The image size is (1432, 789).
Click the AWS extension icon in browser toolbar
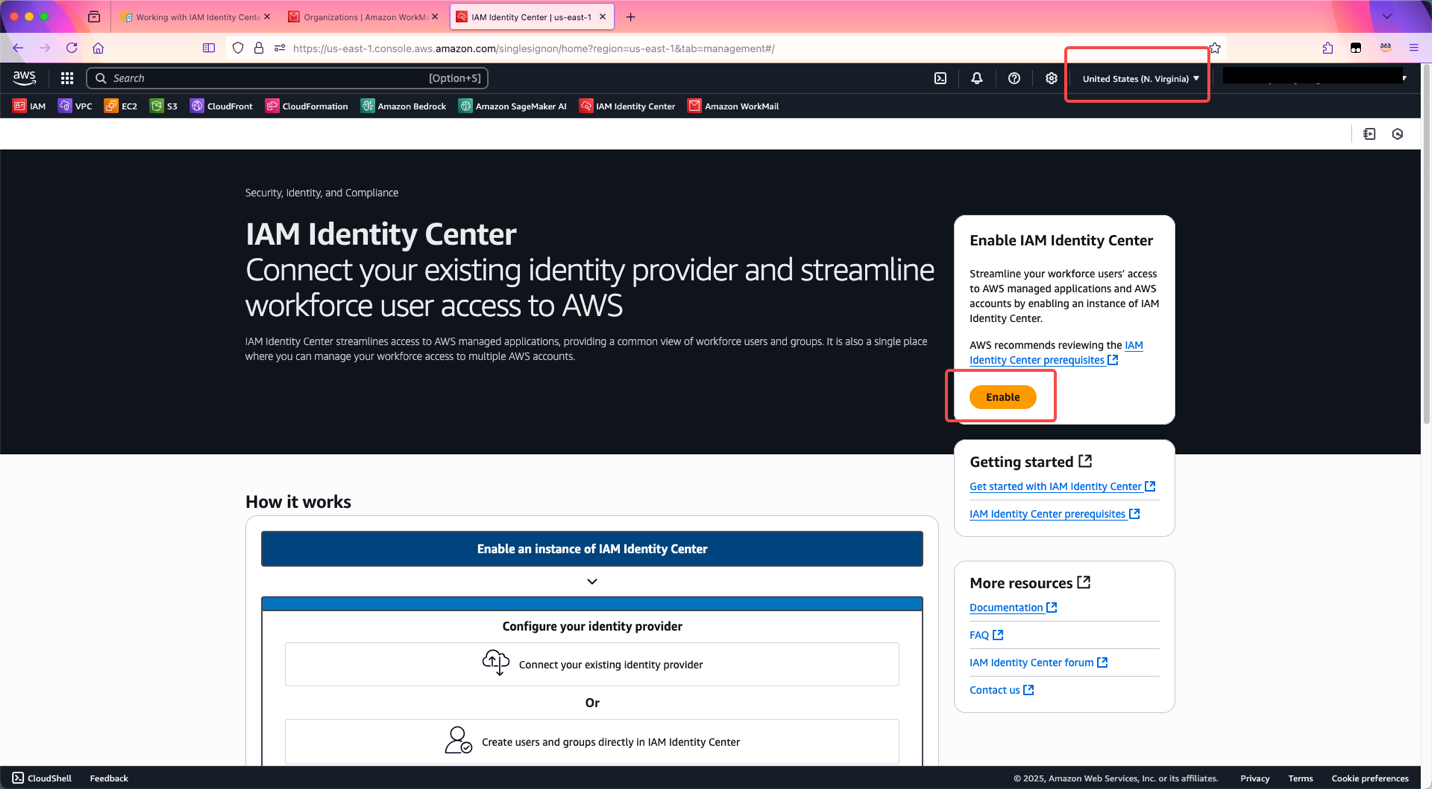click(1385, 48)
